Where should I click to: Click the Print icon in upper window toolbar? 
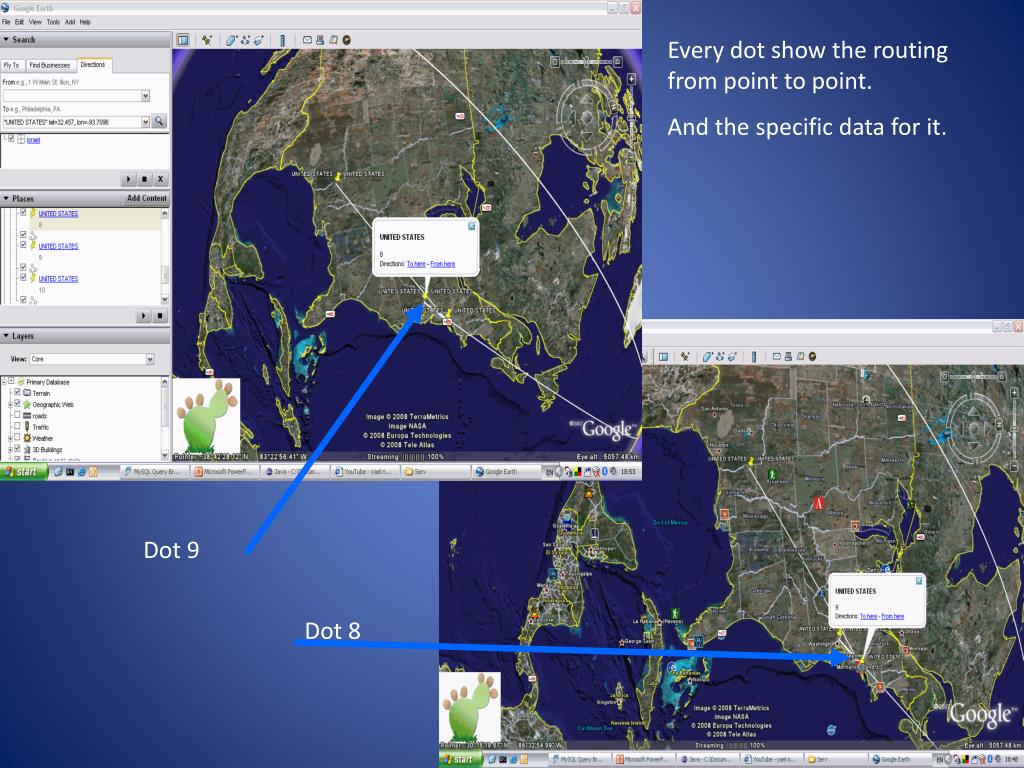tap(320, 40)
